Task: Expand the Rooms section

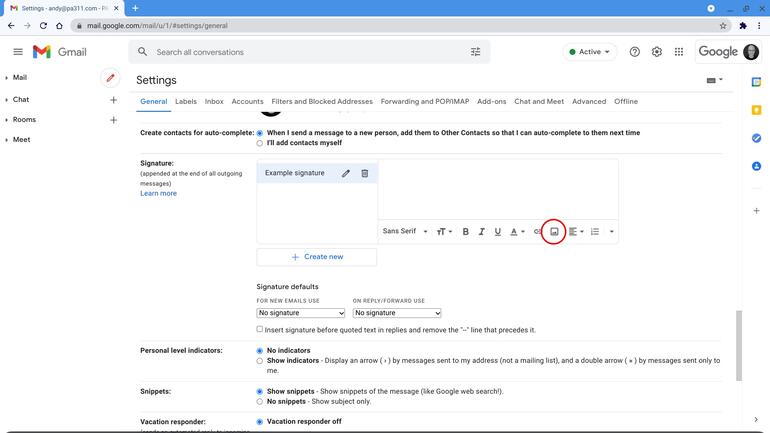Action: 6,120
